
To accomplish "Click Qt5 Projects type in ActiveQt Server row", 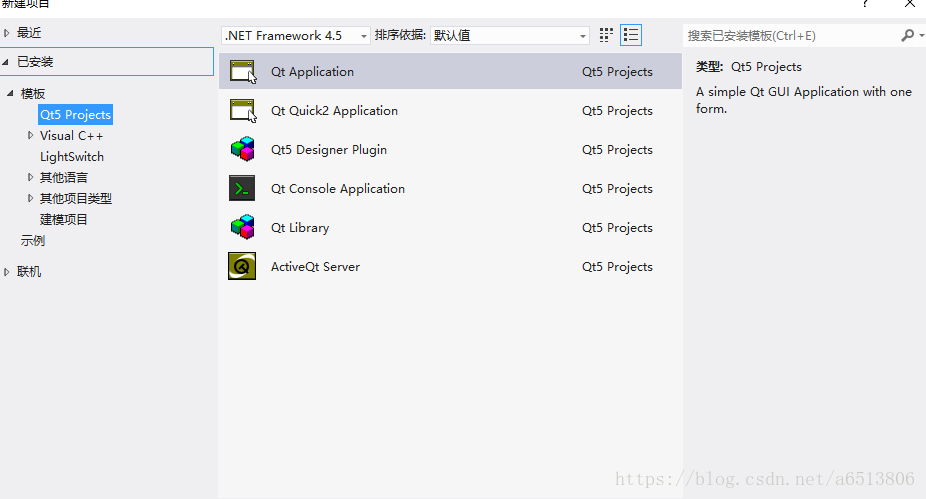I will click(617, 266).
